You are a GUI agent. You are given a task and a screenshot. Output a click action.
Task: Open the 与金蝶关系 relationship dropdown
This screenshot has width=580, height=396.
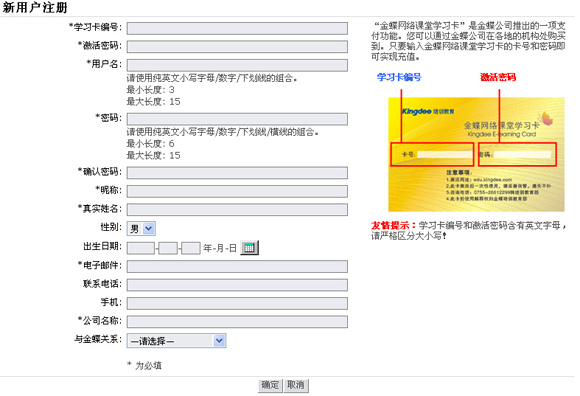click(x=176, y=341)
